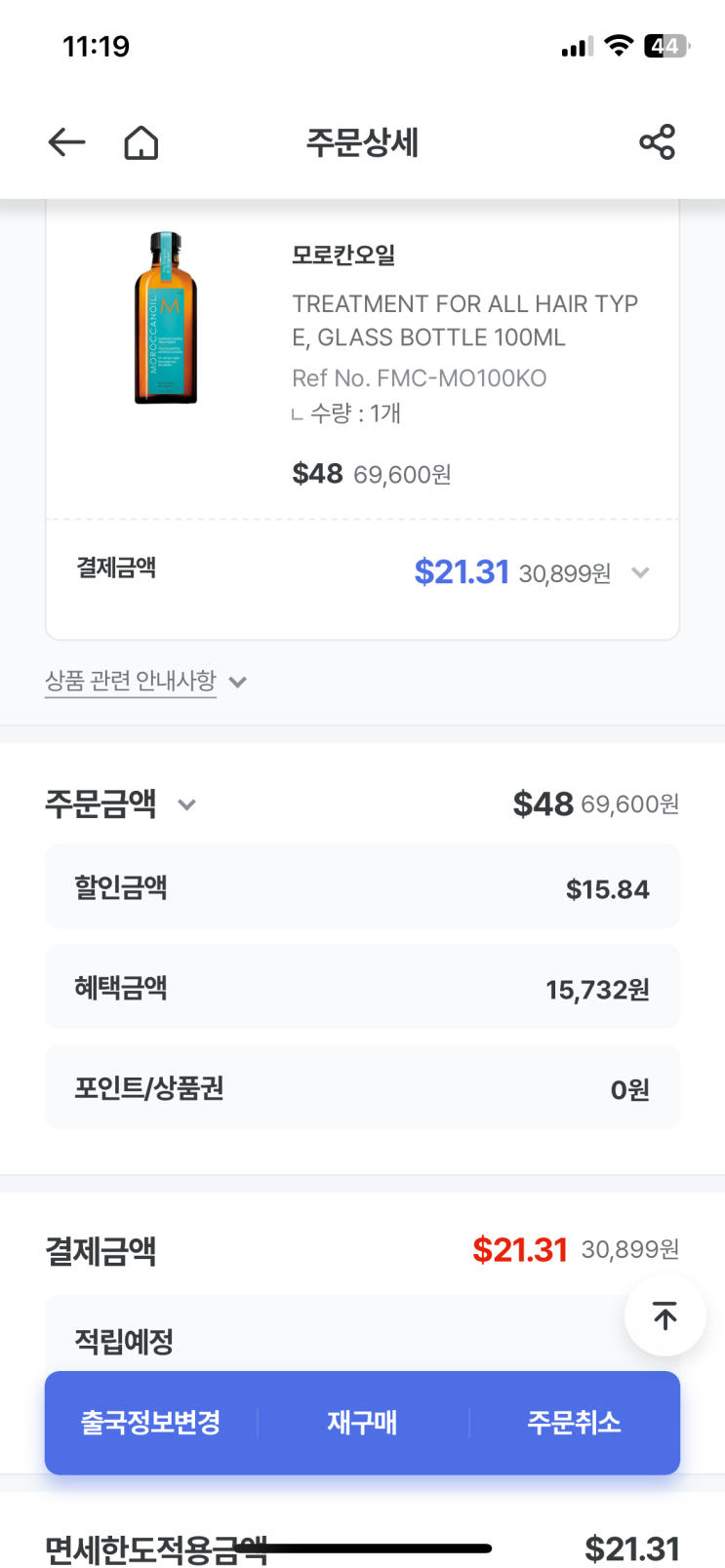The width and height of the screenshot is (725, 1568).
Task: Go to home via house icon
Action: click(141, 142)
